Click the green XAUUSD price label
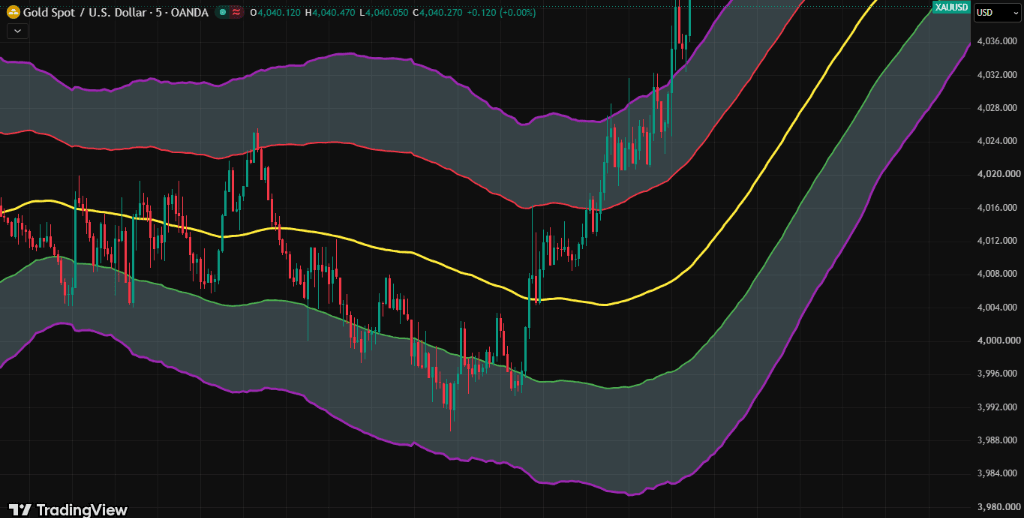The width and height of the screenshot is (1024, 518). click(951, 7)
